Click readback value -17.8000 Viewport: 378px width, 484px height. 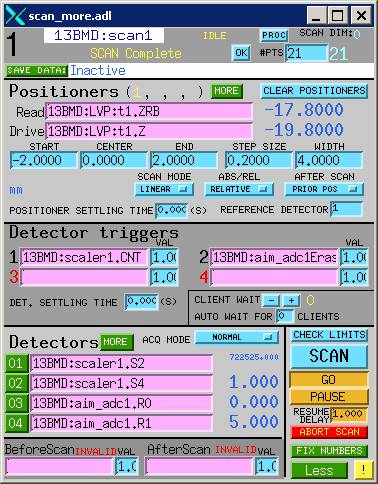click(304, 110)
